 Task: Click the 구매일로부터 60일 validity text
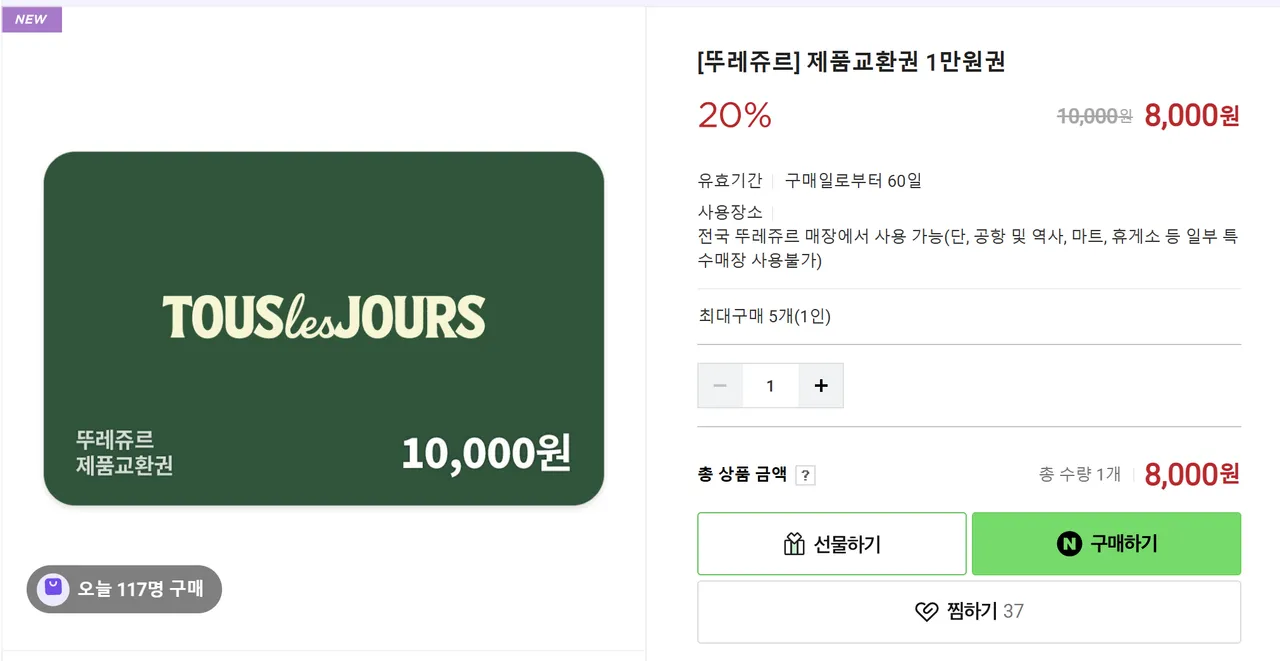tap(853, 181)
